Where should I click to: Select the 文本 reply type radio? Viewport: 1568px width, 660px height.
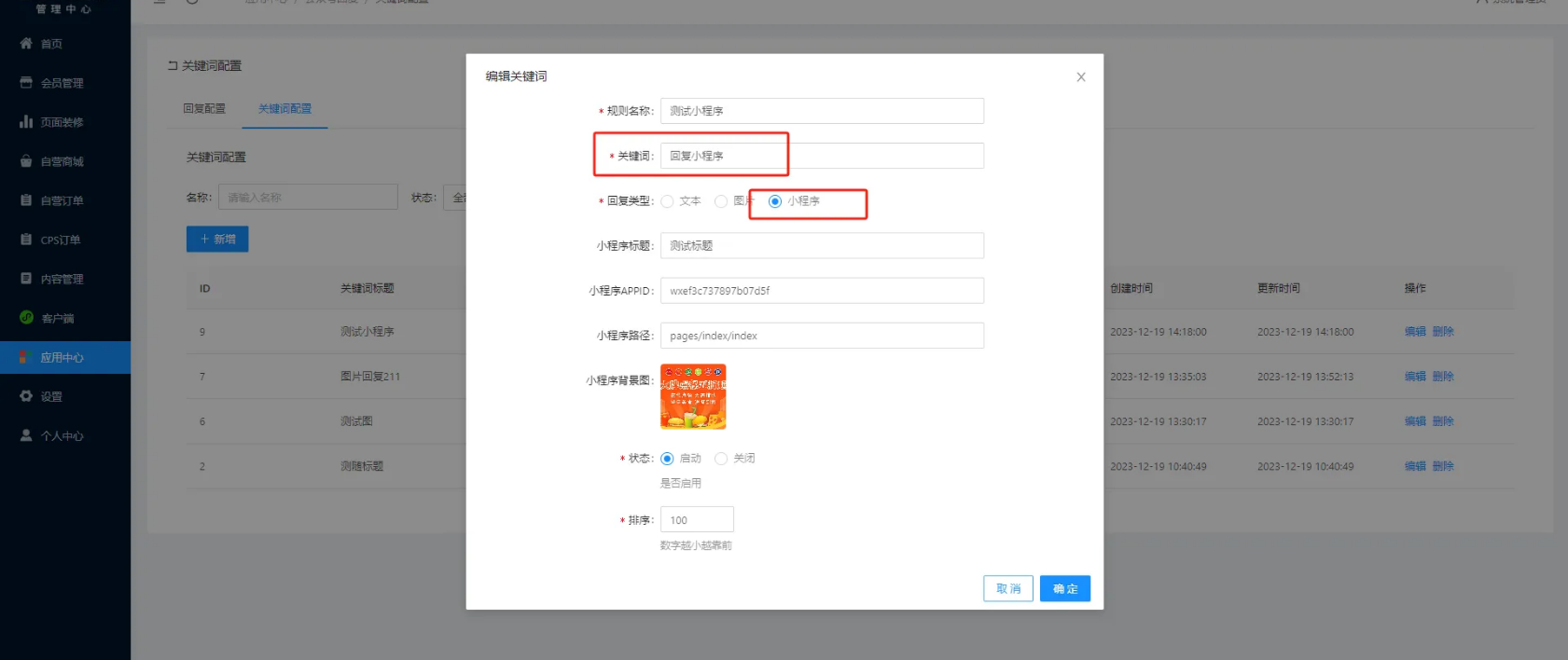pyautogui.click(x=667, y=201)
